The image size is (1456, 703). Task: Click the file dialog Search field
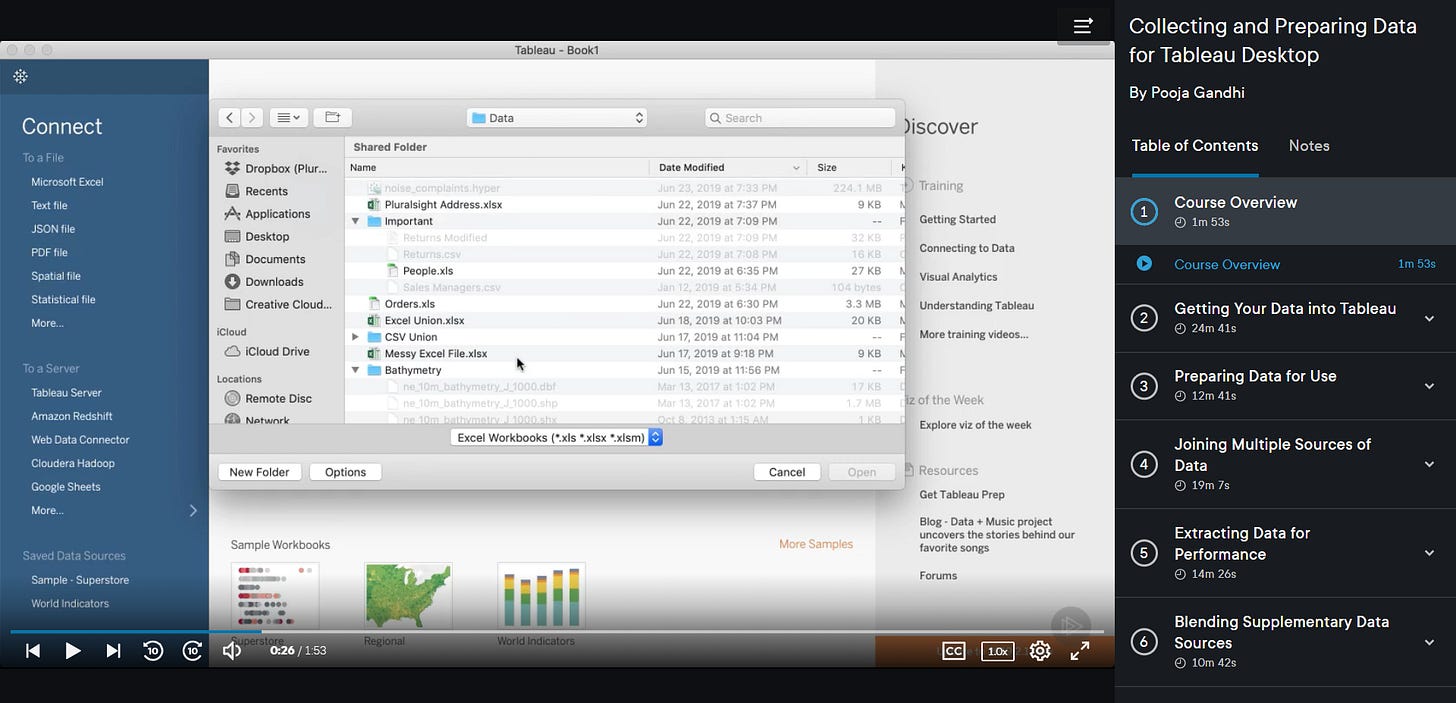tap(800, 118)
